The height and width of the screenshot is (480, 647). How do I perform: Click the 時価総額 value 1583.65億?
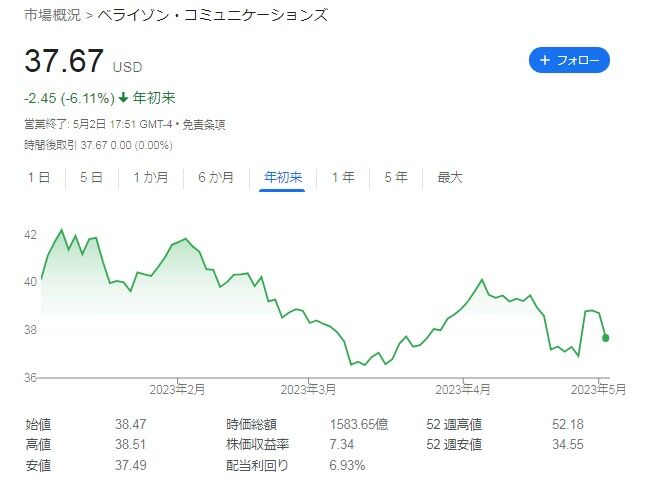tap(359, 424)
